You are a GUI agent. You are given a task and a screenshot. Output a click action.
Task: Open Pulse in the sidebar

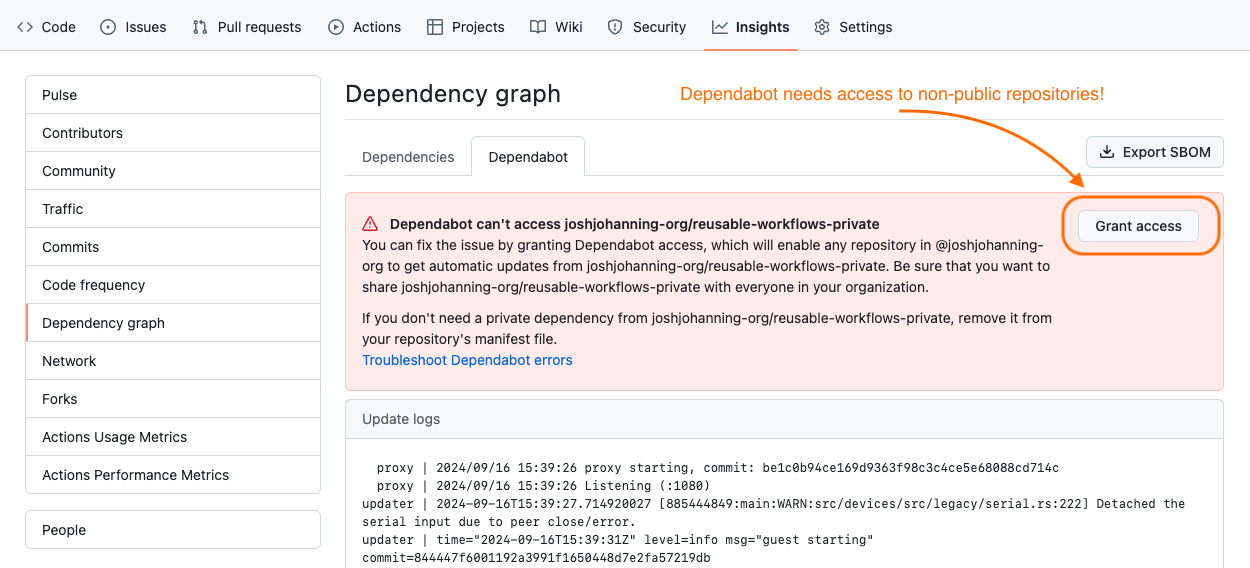coord(60,95)
